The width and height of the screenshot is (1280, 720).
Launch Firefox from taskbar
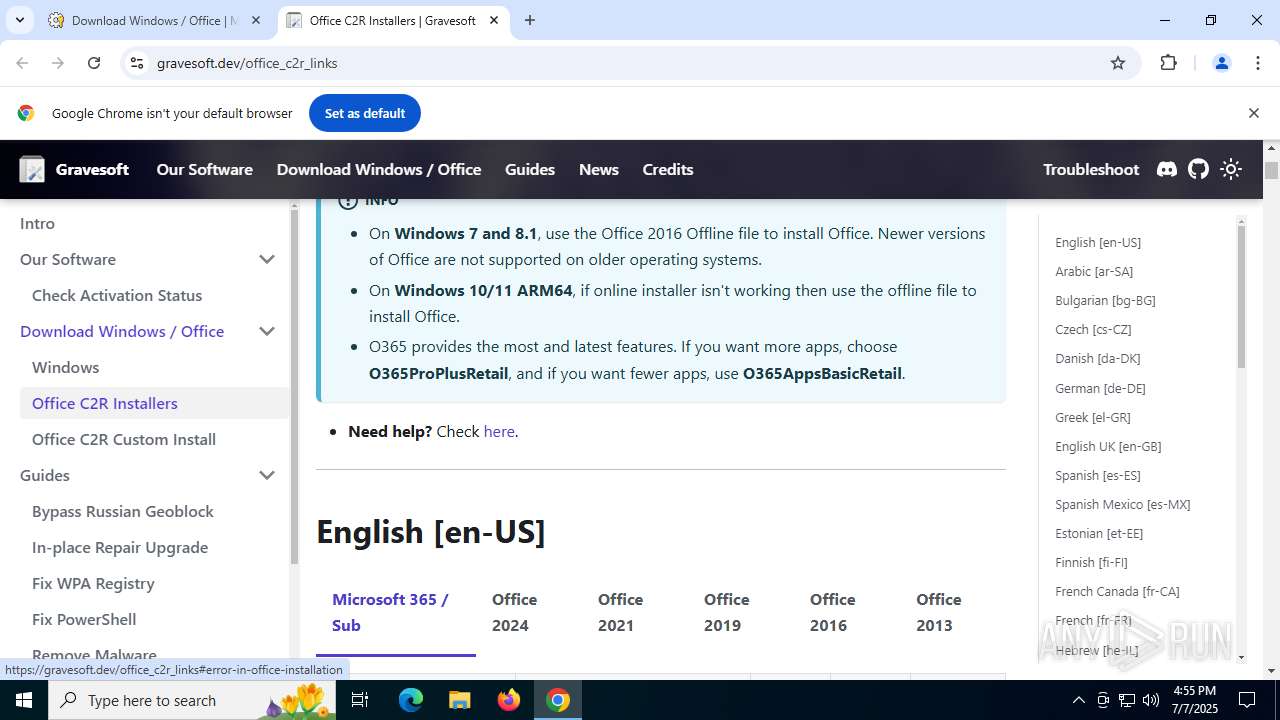(509, 700)
